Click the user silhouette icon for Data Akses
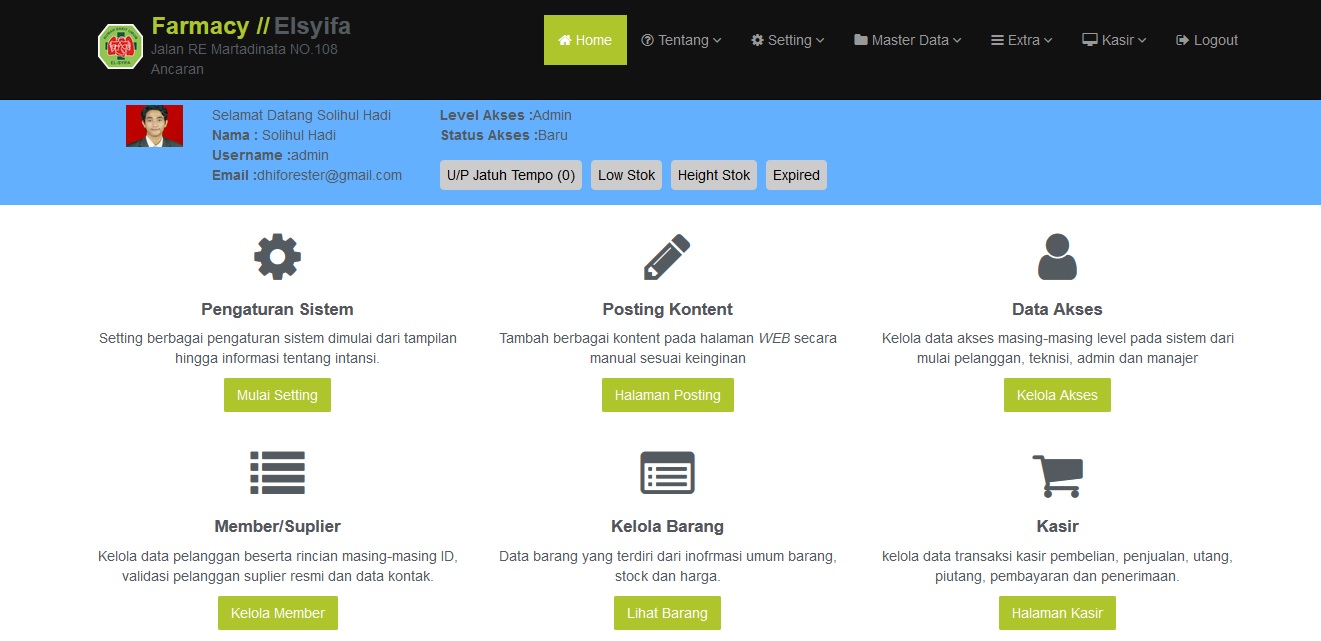This screenshot has width=1321, height=641. 1057,257
